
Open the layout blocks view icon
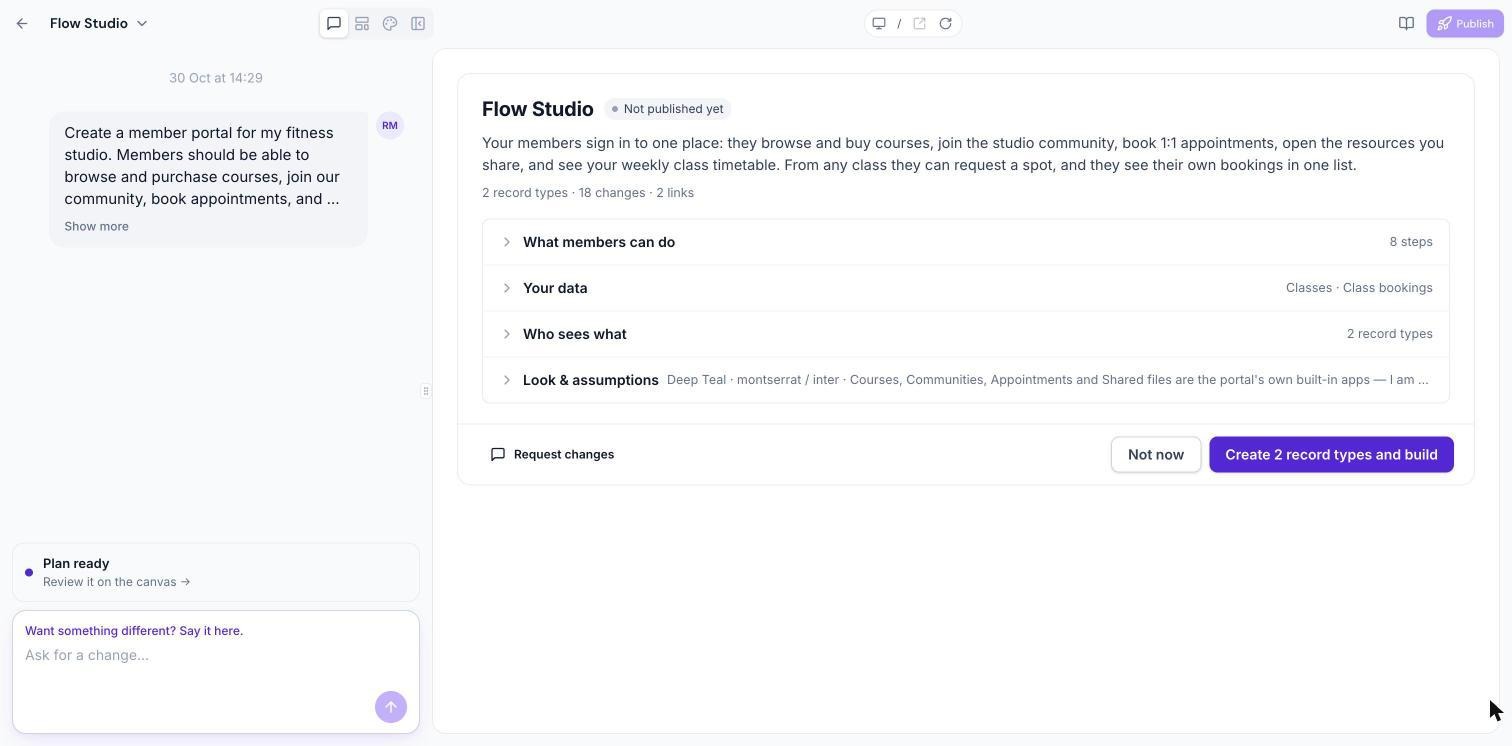tap(362, 23)
